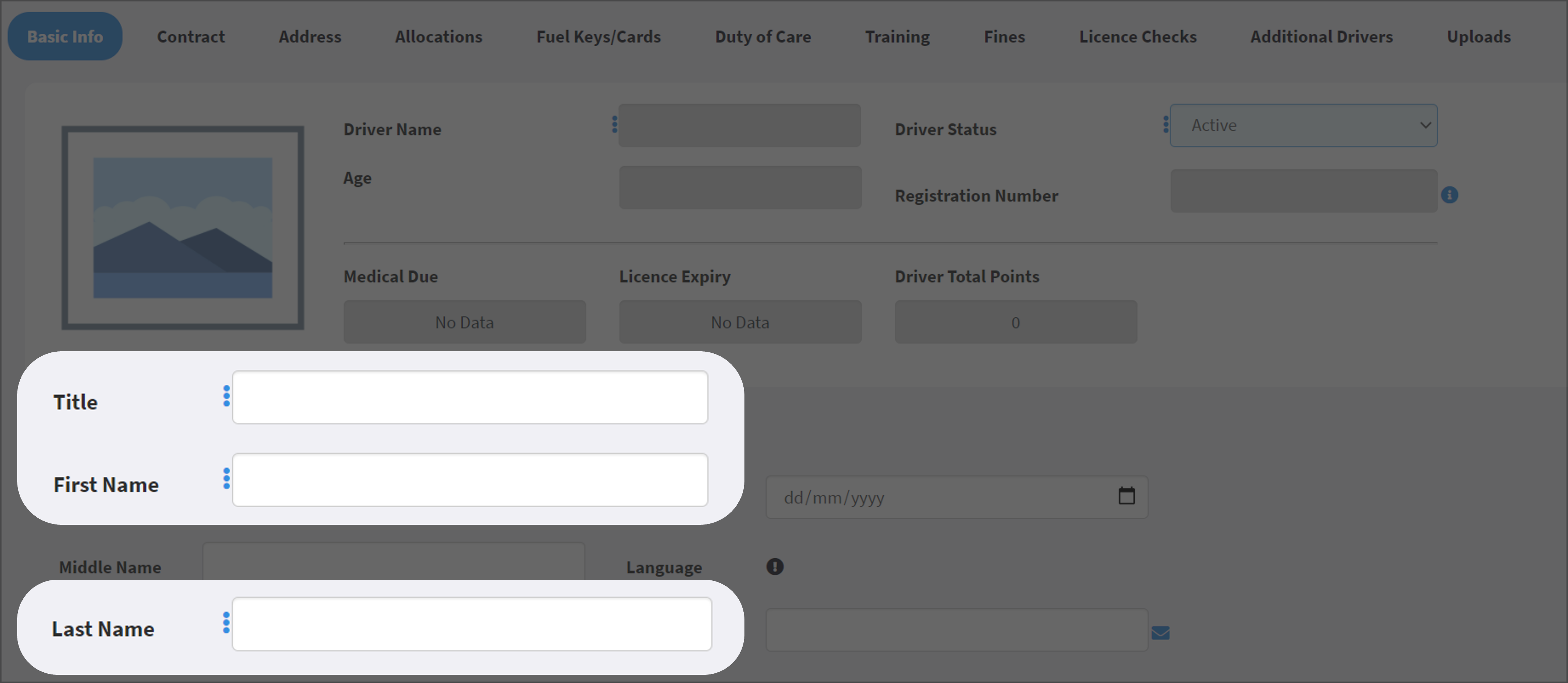This screenshot has height=683, width=1568.
Task: Go to the Address tab
Action: click(310, 37)
